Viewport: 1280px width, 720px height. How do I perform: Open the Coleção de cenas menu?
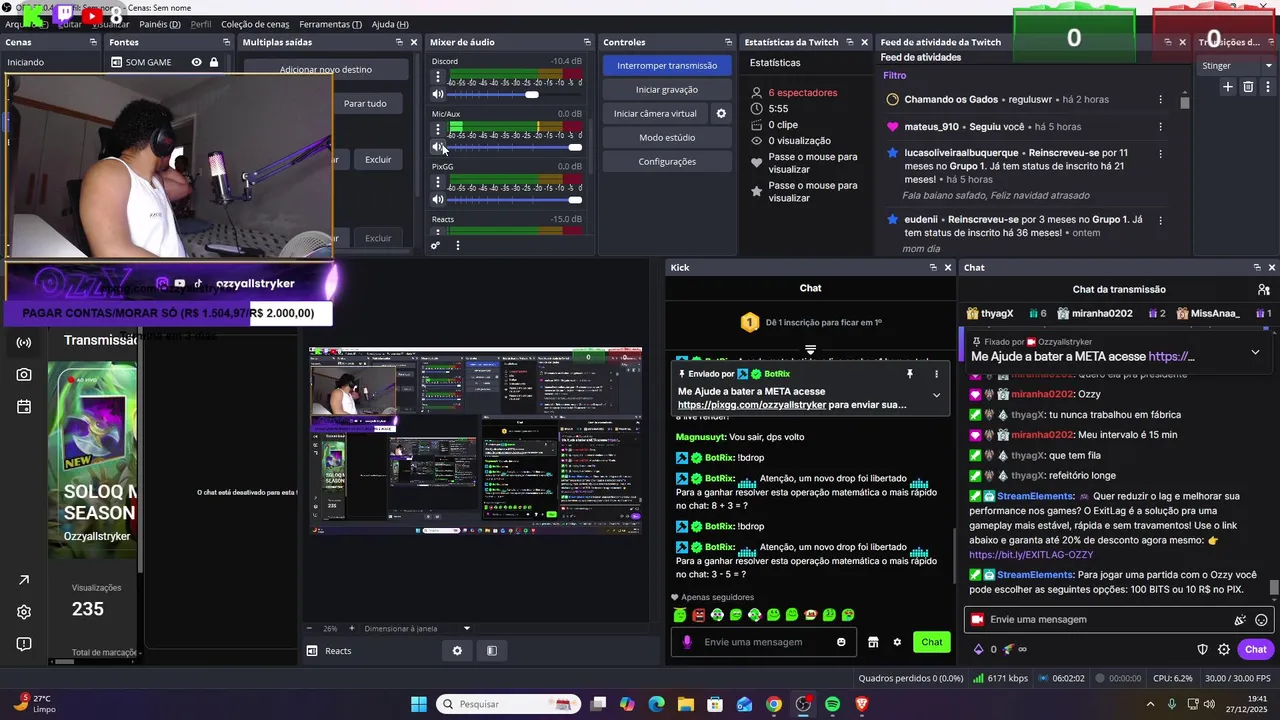click(255, 24)
